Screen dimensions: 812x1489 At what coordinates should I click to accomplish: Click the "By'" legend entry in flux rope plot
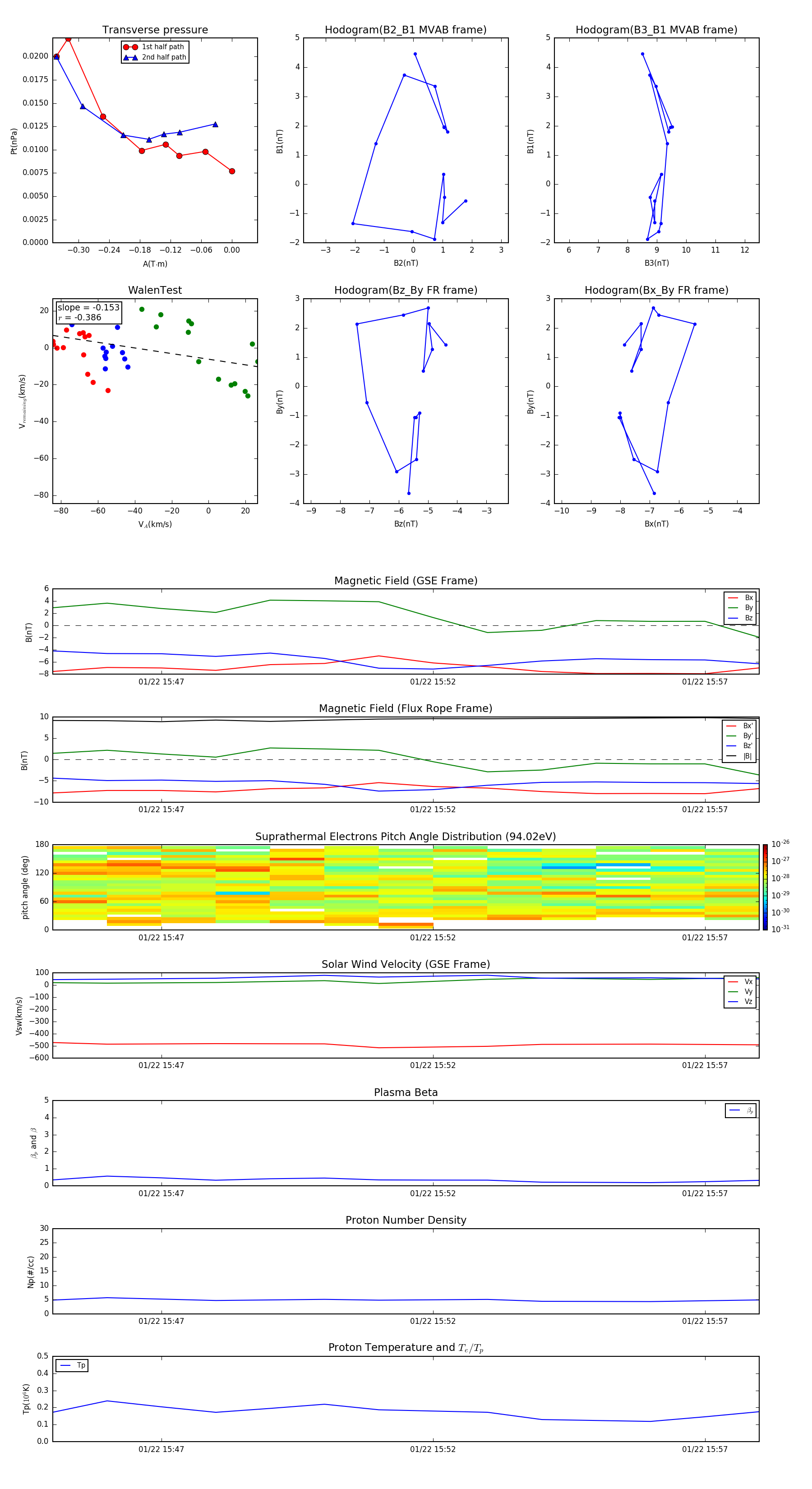click(x=740, y=736)
